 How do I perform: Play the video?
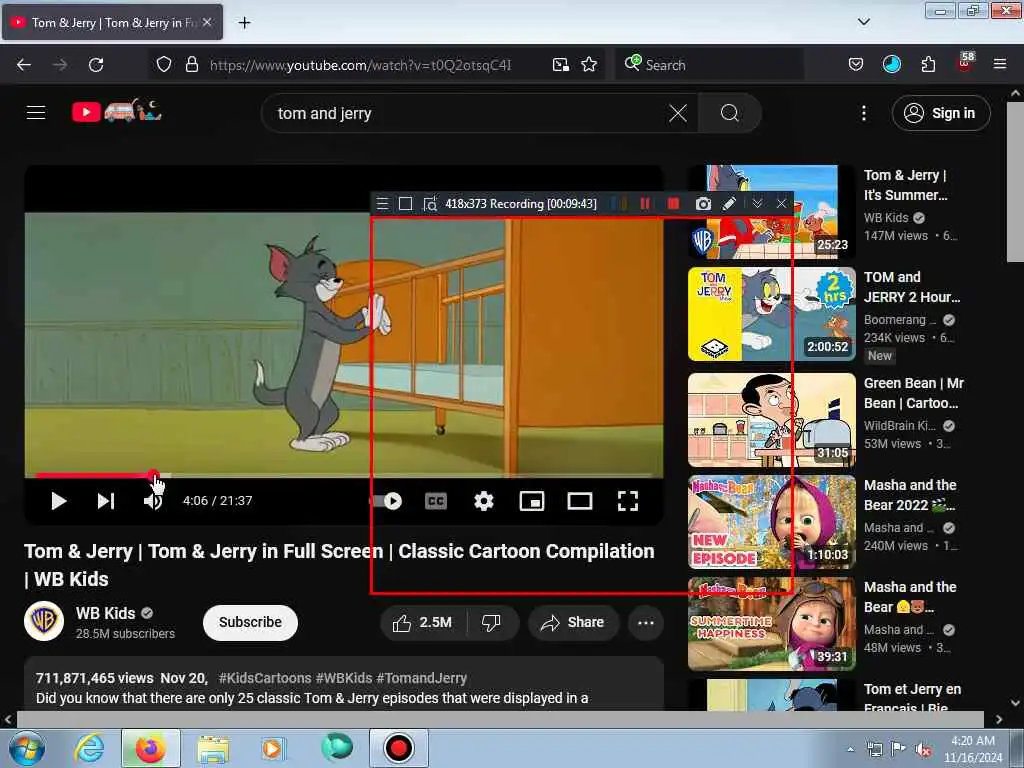tap(59, 501)
